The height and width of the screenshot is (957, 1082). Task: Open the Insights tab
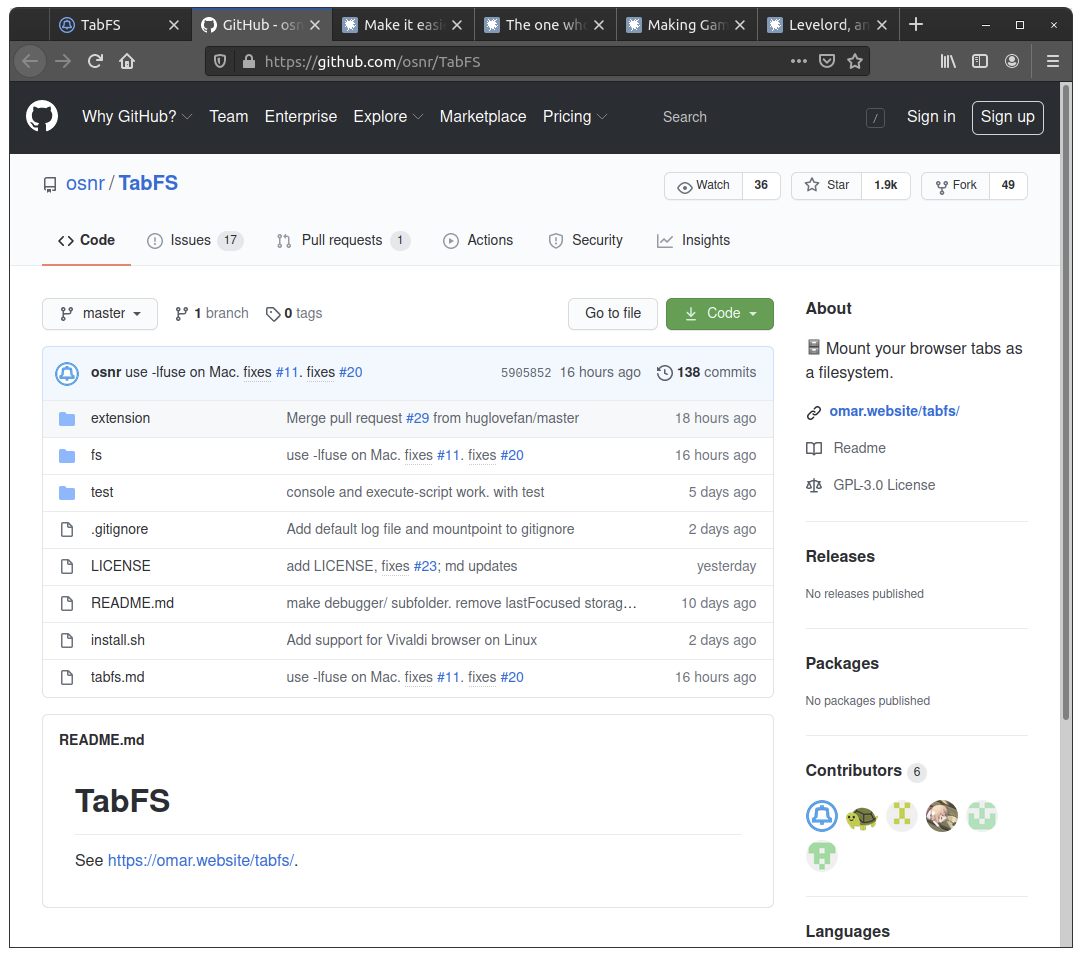point(694,240)
